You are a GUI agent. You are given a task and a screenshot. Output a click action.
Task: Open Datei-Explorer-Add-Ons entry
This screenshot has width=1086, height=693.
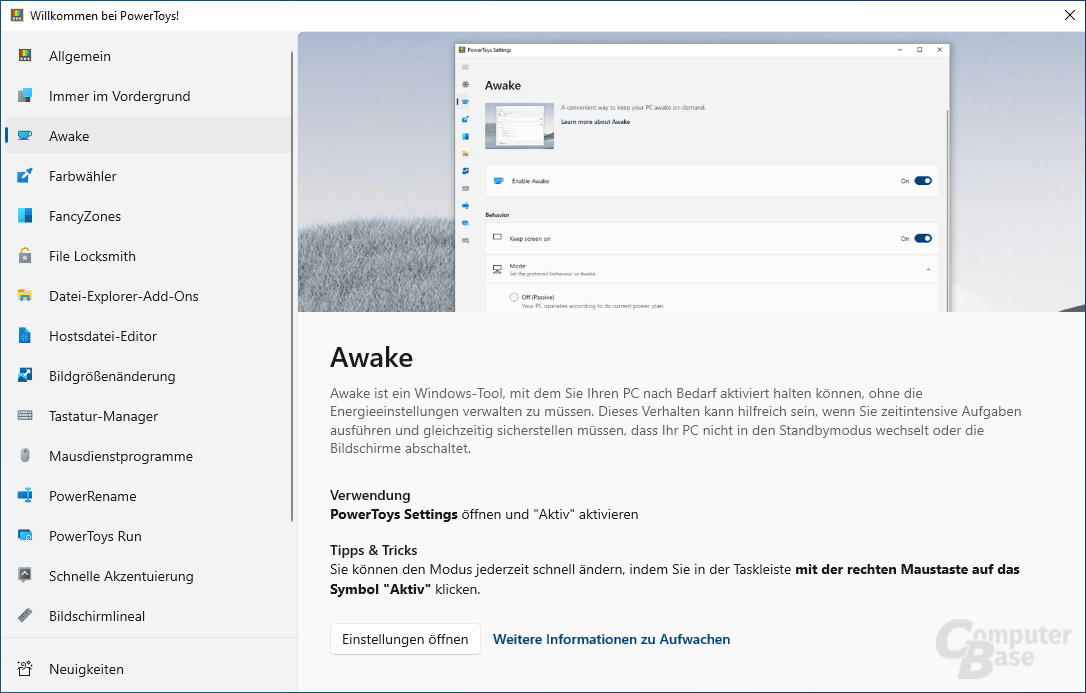click(x=148, y=296)
